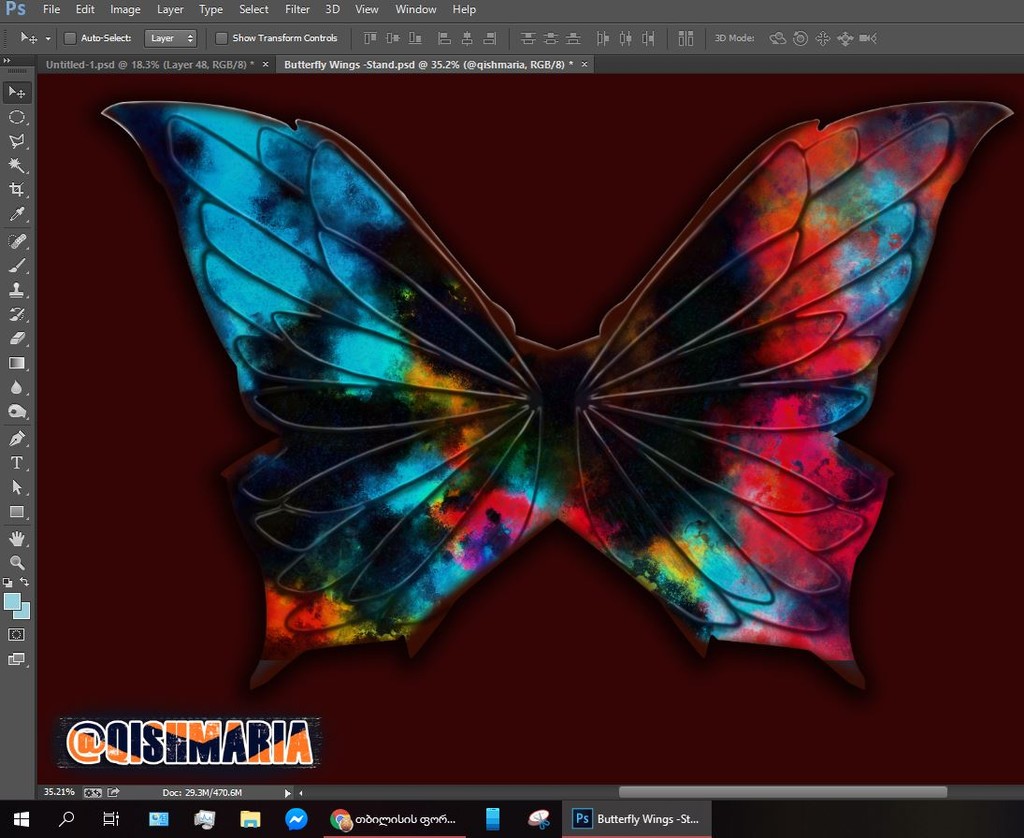Select the Crop tool
Viewport: 1024px width, 838px height.
click(17, 190)
